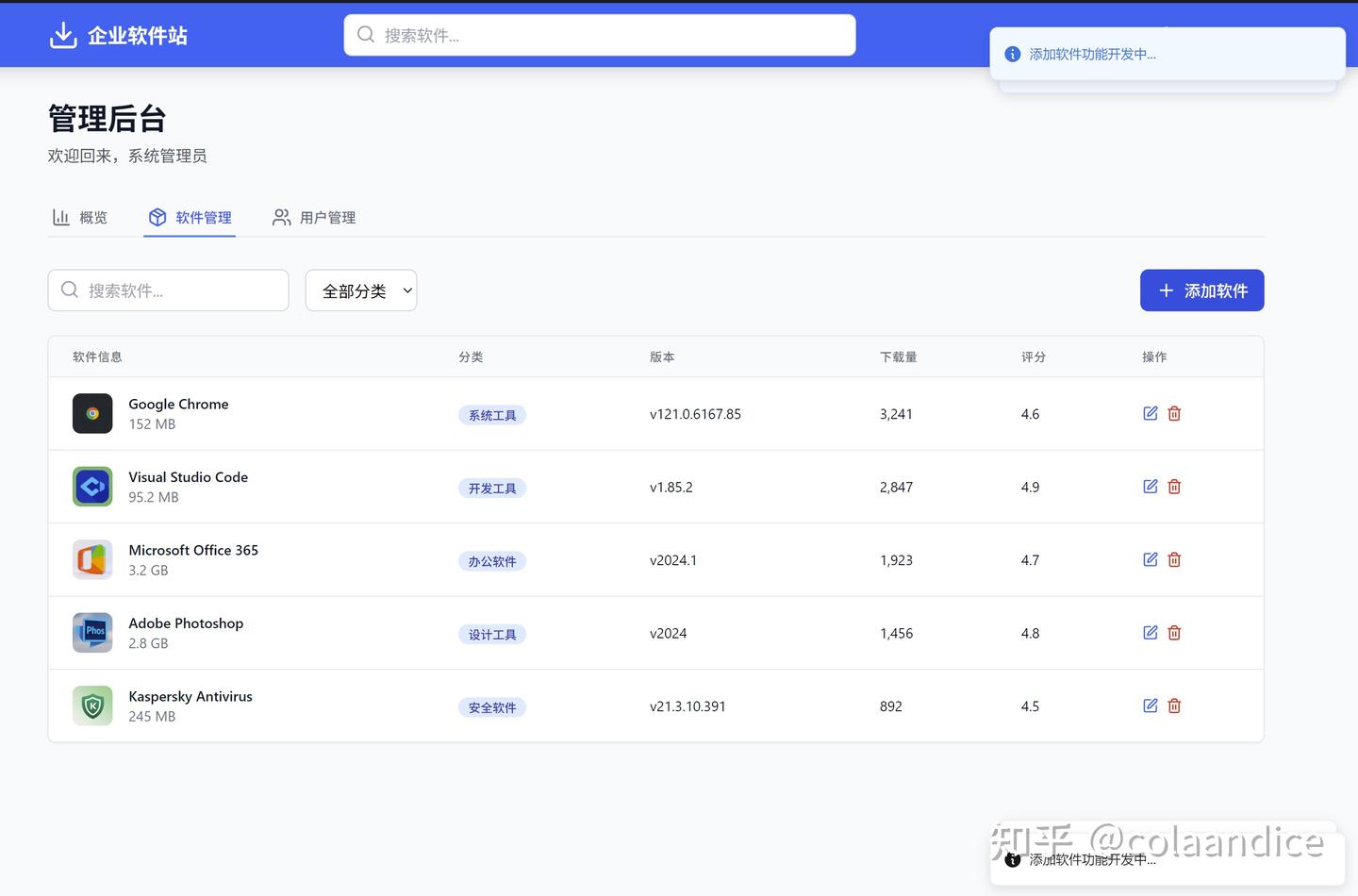The width and height of the screenshot is (1358, 896).
Task: Click the info icon on the top notification toast
Action: pos(1012,54)
